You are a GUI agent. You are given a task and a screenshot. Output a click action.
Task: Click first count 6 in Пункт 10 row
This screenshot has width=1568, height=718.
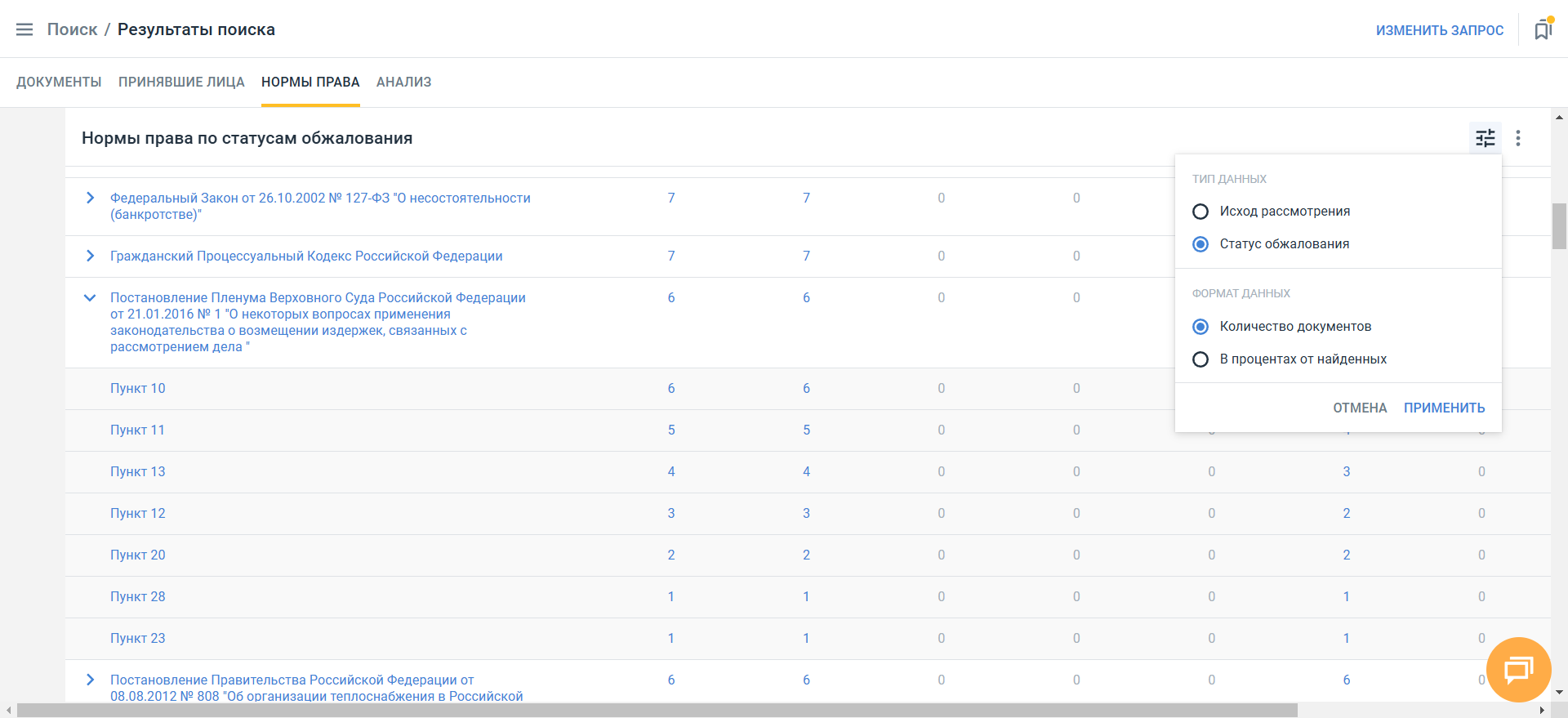pos(671,388)
